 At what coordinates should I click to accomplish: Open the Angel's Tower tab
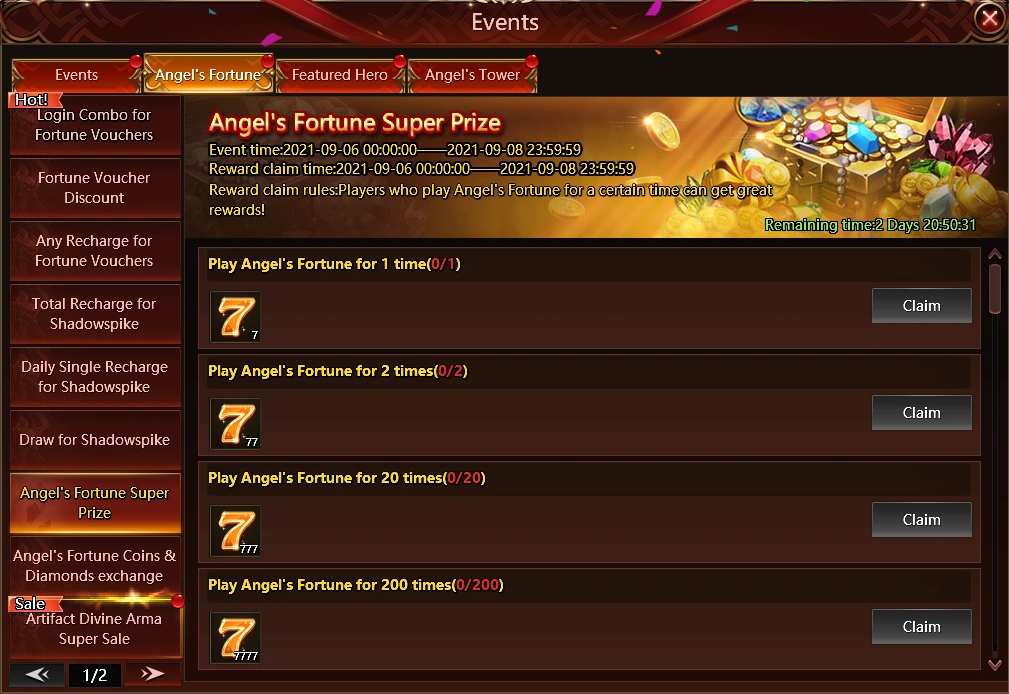472,75
